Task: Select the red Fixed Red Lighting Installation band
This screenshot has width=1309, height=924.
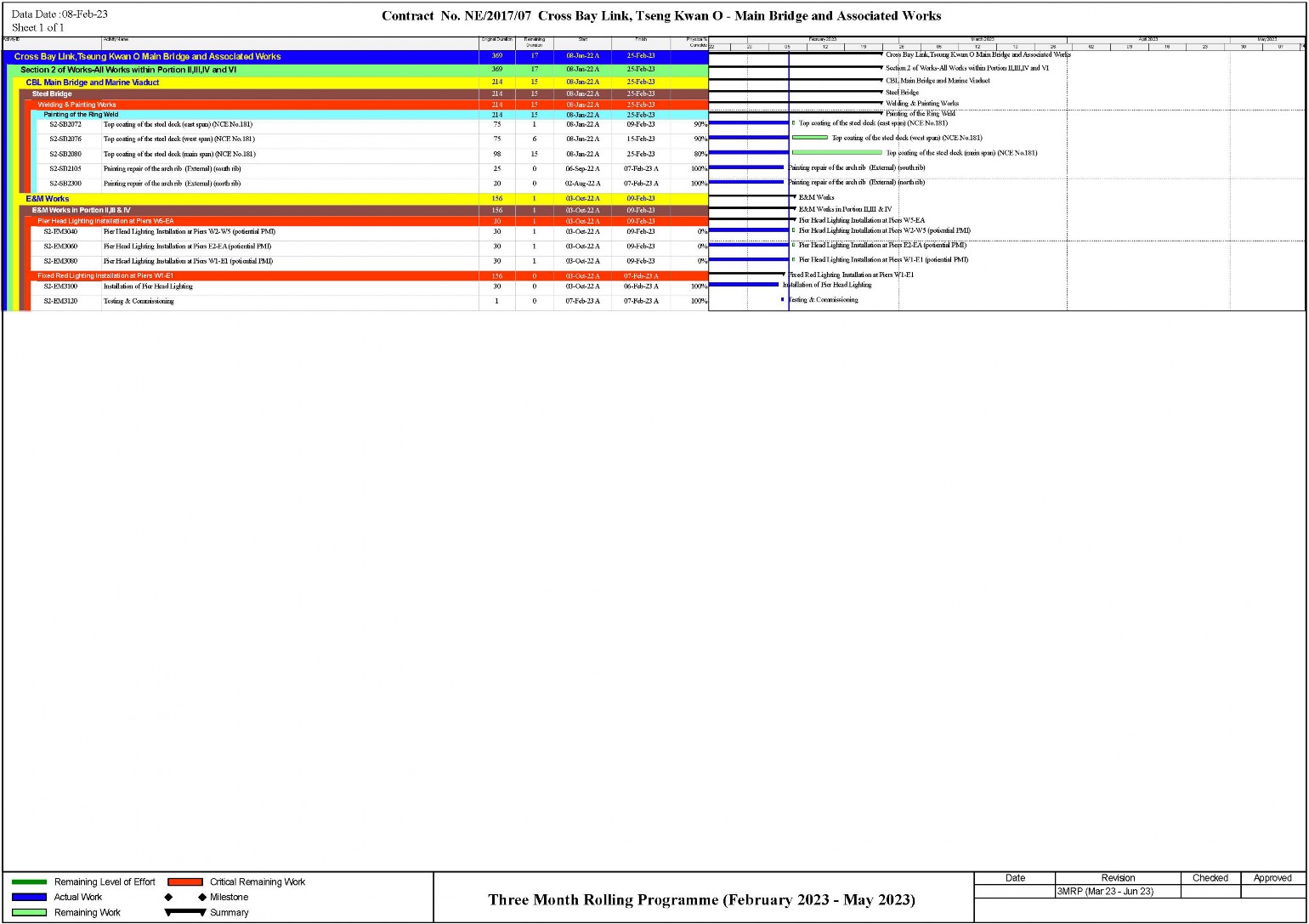Action: coord(367,276)
